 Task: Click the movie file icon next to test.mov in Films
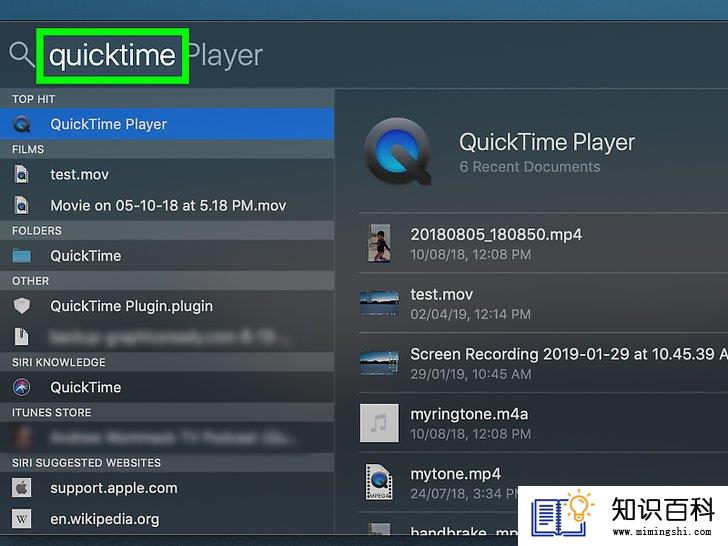tap(21, 175)
